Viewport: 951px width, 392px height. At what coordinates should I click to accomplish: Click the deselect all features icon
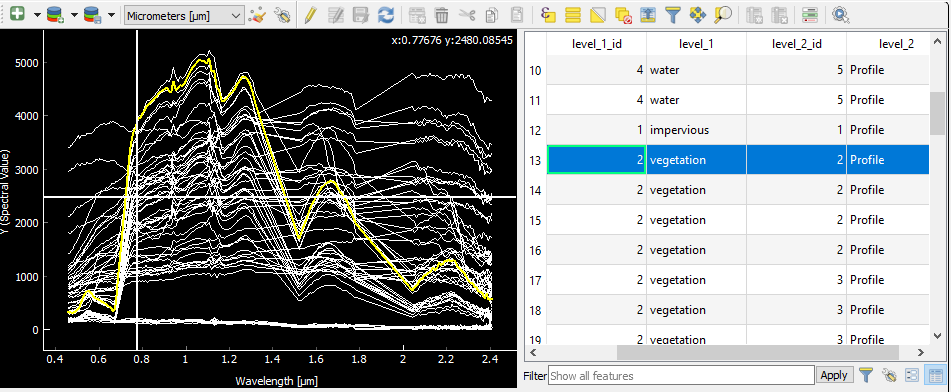coord(623,15)
